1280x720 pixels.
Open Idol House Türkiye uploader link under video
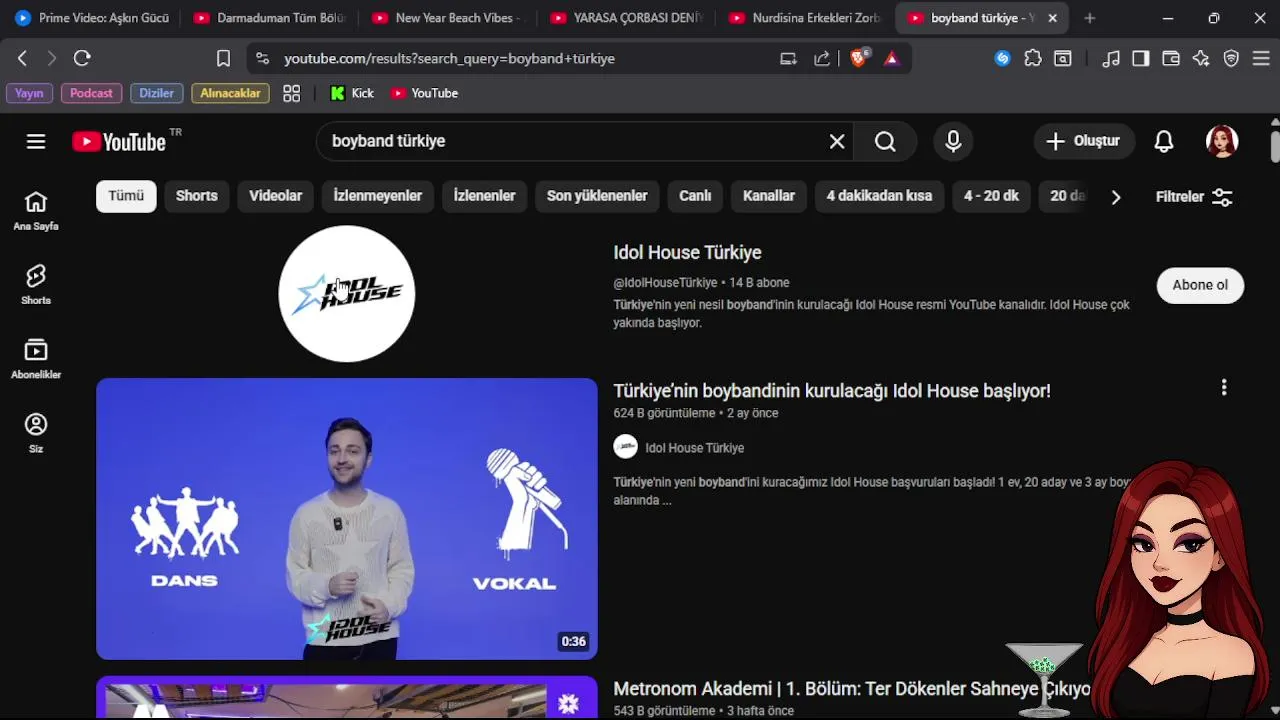pyautogui.click(x=694, y=448)
